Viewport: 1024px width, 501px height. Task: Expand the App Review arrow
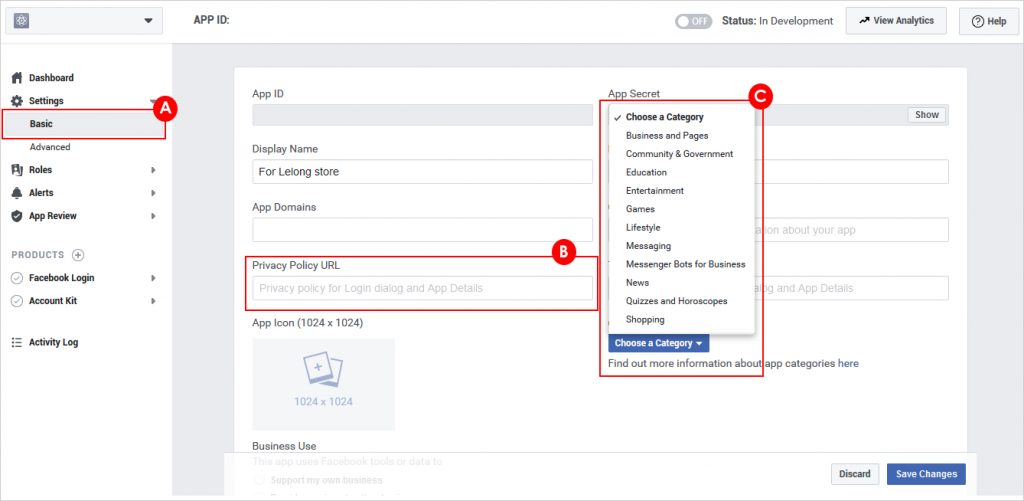click(153, 216)
